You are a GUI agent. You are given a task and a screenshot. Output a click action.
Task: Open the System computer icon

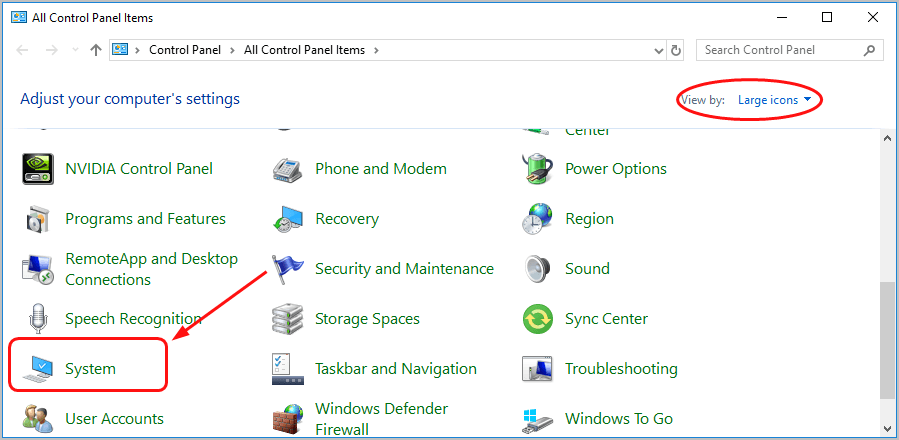coord(38,369)
